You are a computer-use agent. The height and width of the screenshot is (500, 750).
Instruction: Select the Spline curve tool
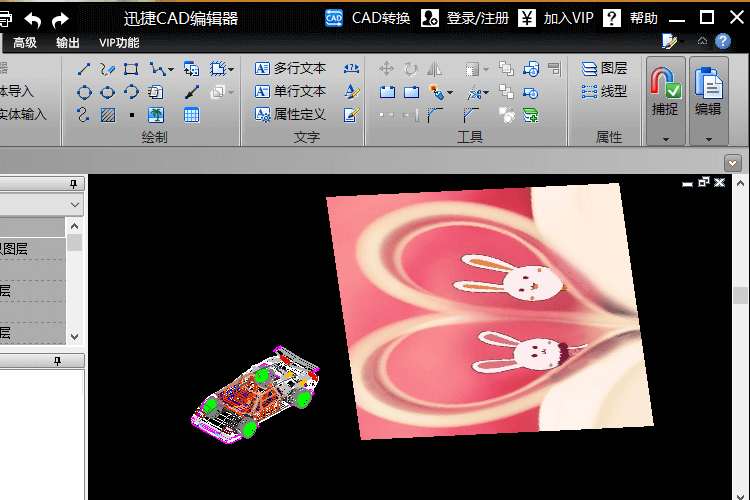[83, 115]
